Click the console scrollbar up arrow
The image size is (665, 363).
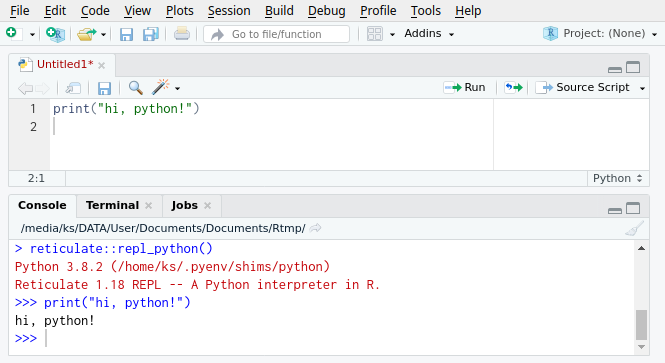pyautogui.click(x=641, y=249)
